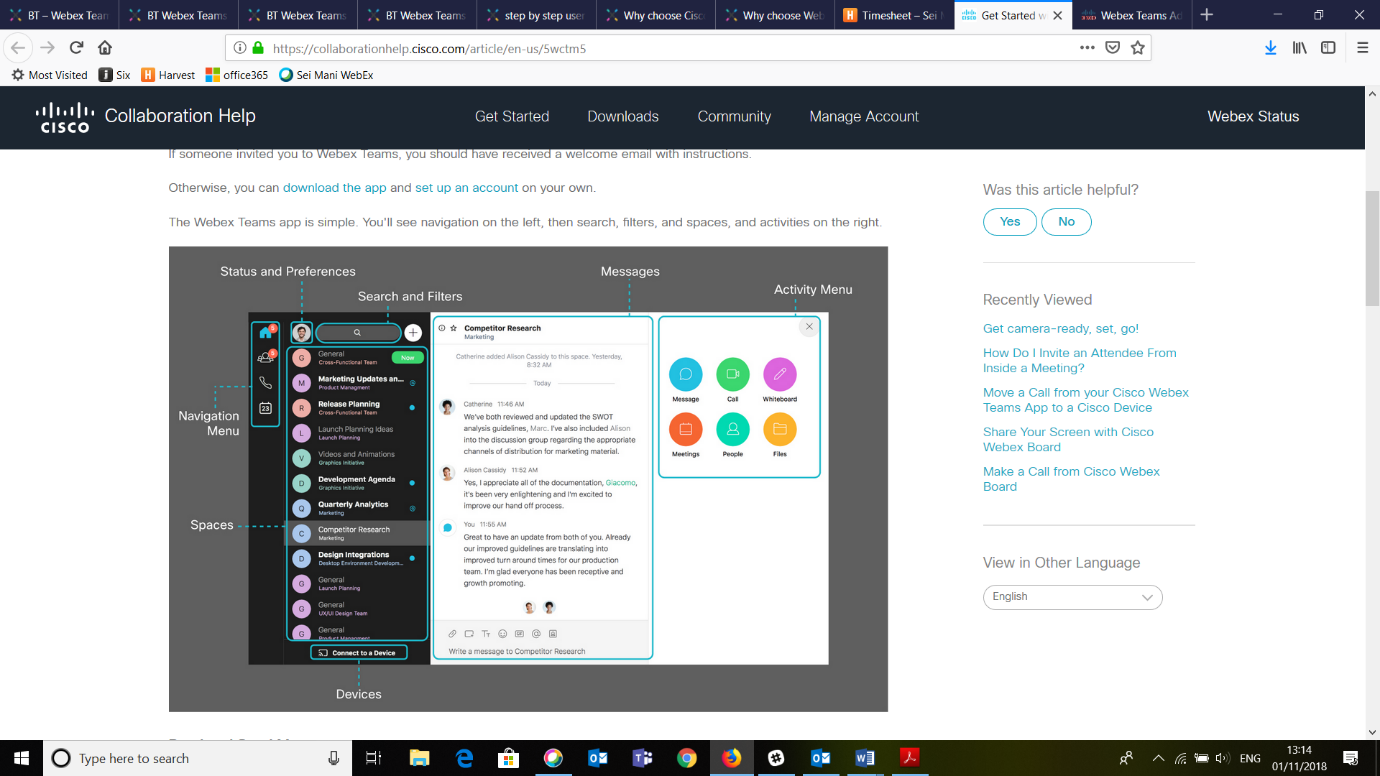Reload the current page

click(76, 47)
